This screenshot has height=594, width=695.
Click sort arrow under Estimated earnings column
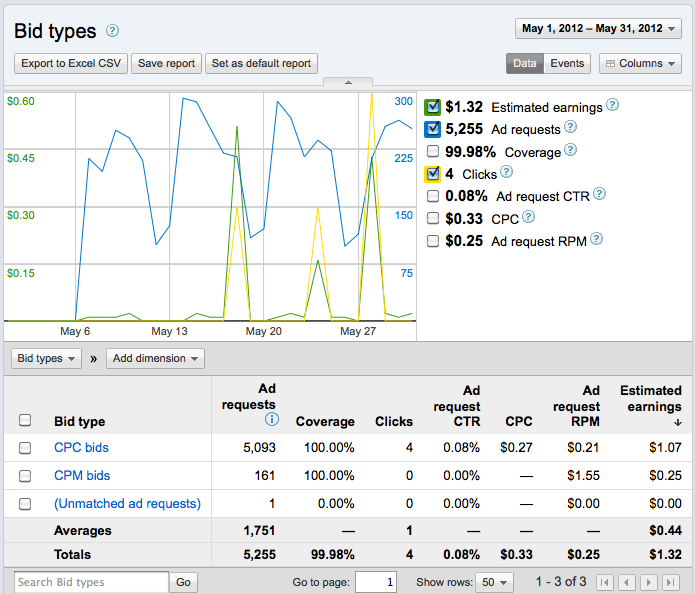(677, 422)
